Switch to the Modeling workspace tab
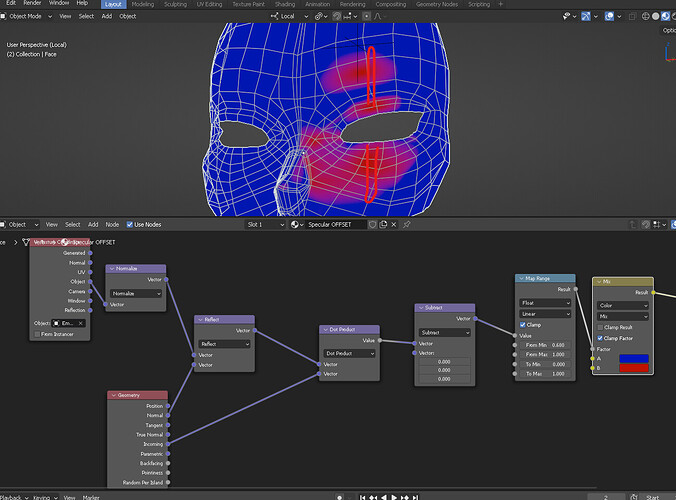 click(143, 4)
